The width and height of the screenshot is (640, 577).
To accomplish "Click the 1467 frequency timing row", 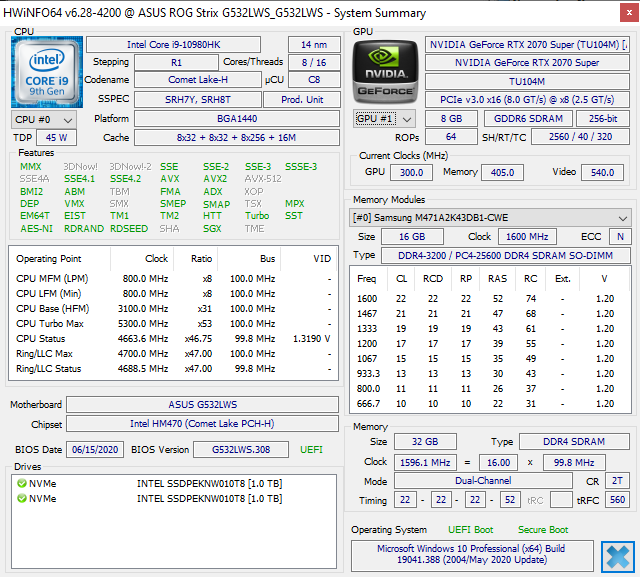I will [489, 313].
